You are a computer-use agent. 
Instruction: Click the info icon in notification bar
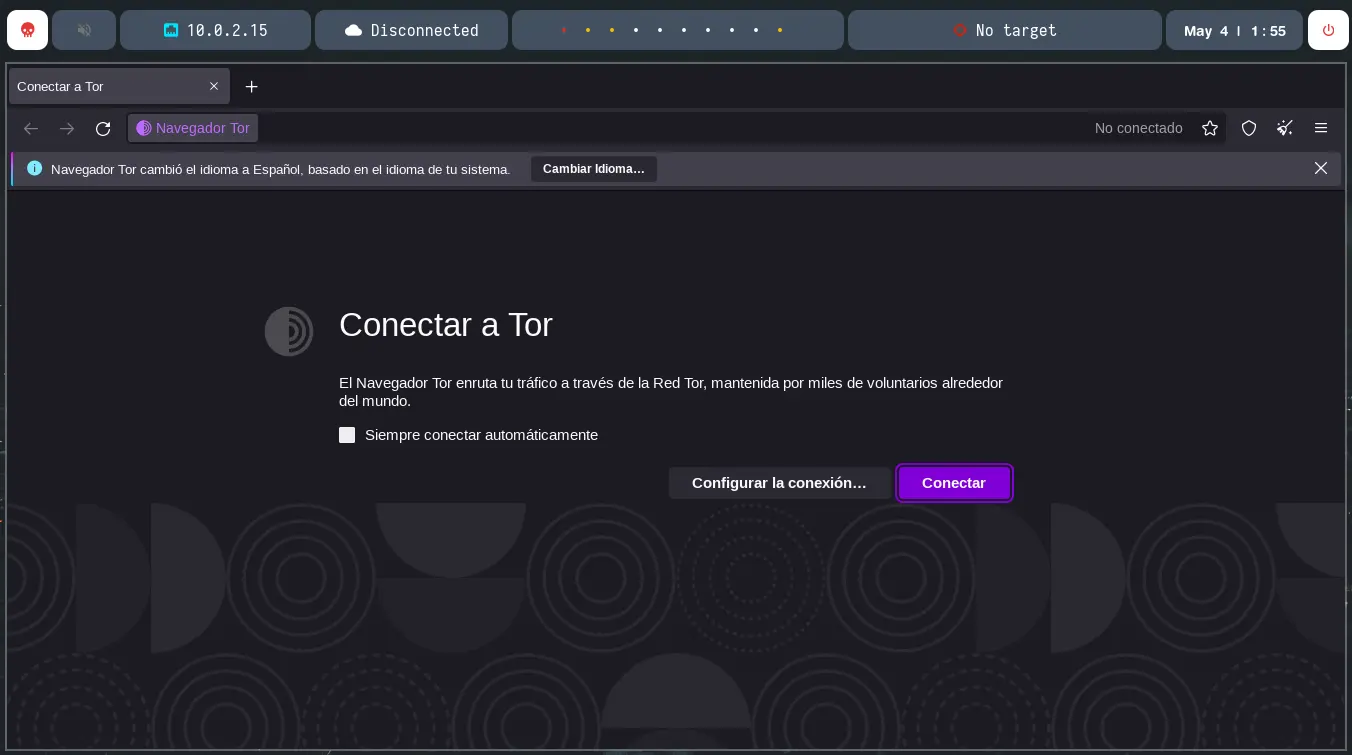(x=35, y=168)
